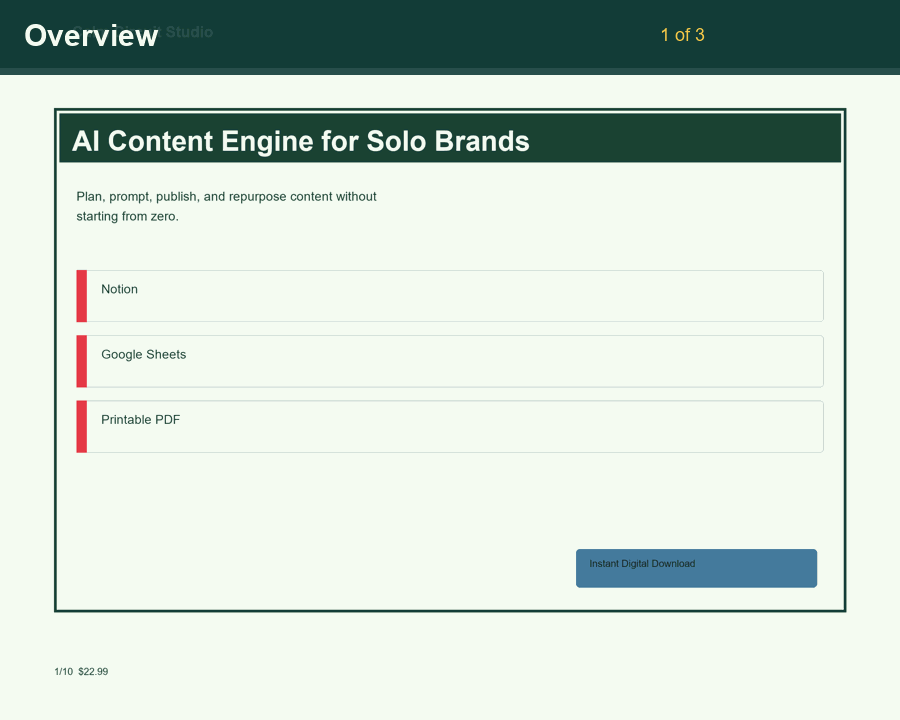Click the Overview header title
Screen dimensions: 900x720
pos(91,35)
